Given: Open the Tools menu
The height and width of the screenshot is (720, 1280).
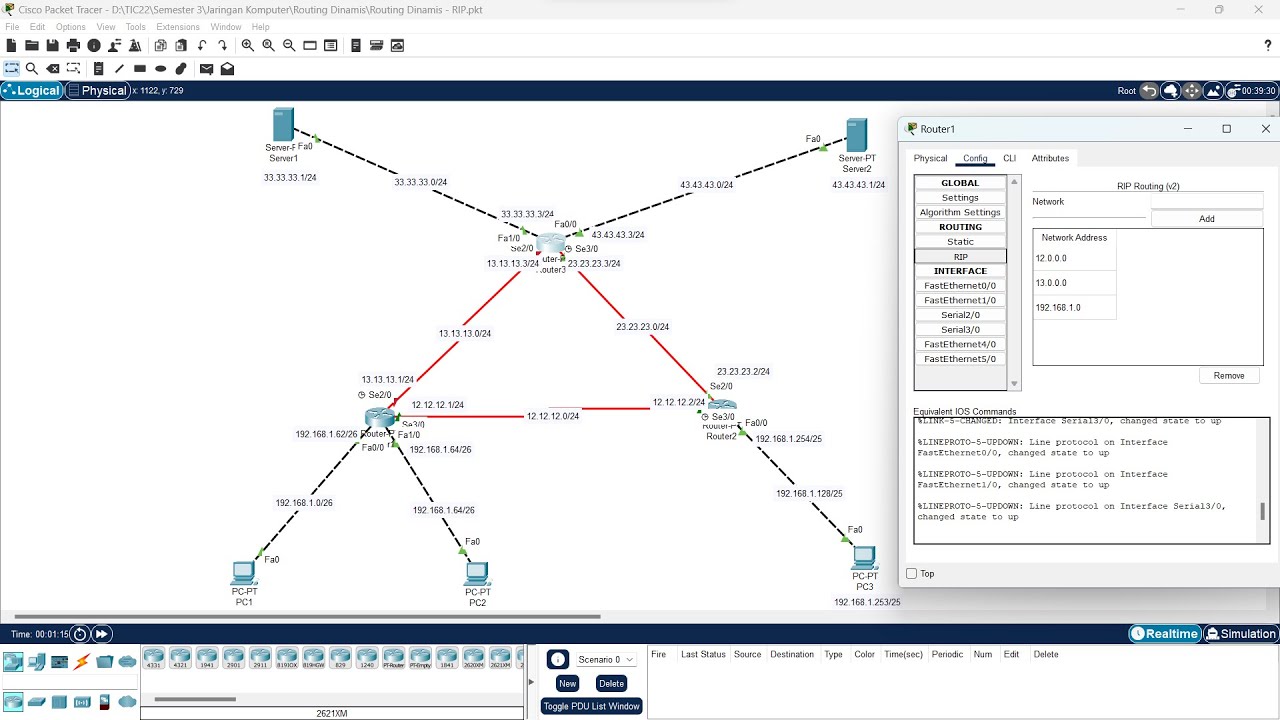Looking at the screenshot, I should [135, 27].
